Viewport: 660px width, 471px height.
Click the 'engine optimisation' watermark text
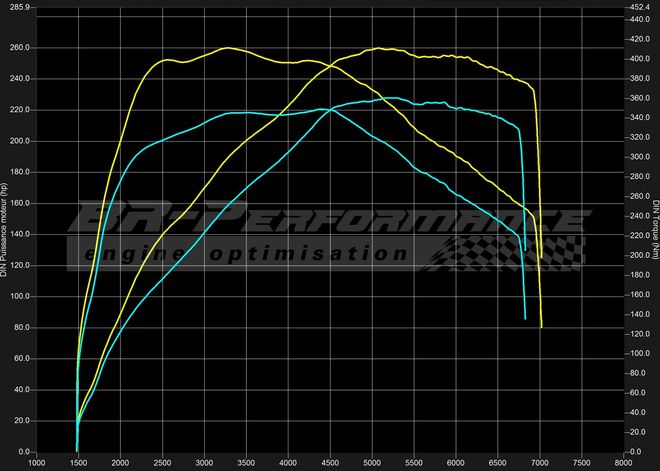[x=262, y=254]
